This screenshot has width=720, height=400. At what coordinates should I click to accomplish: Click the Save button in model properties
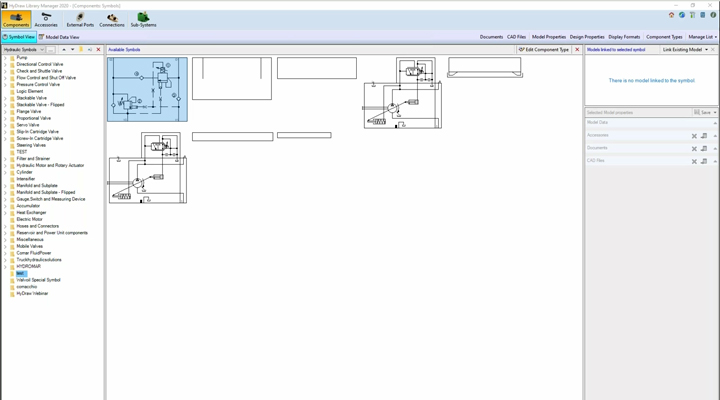point(703,113)
